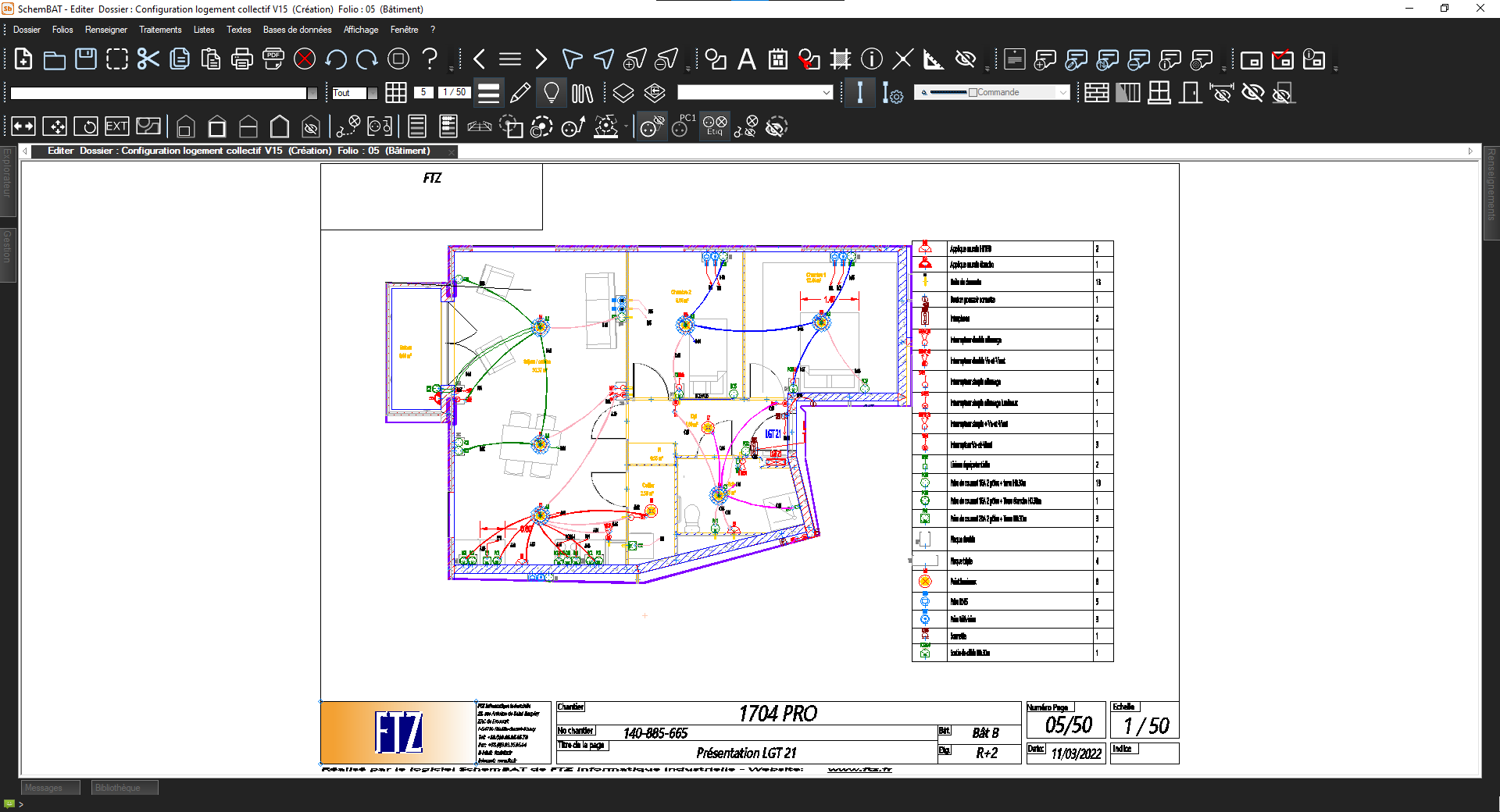Export to PDF using the PDF icon
Viewport: 1500px width, 812px height.
coord(273,59)
